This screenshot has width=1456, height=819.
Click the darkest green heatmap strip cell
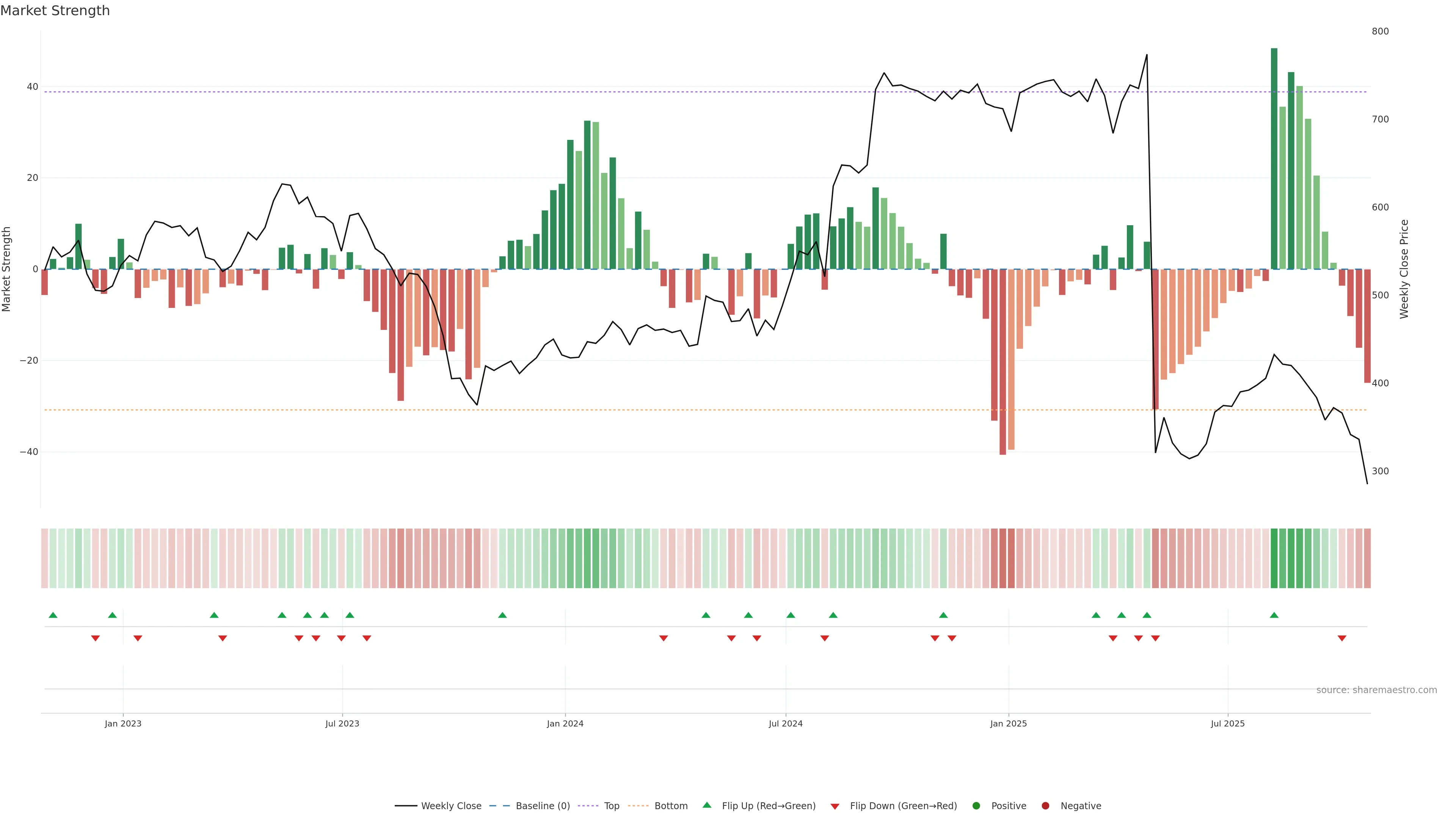tap(1274, 558)
